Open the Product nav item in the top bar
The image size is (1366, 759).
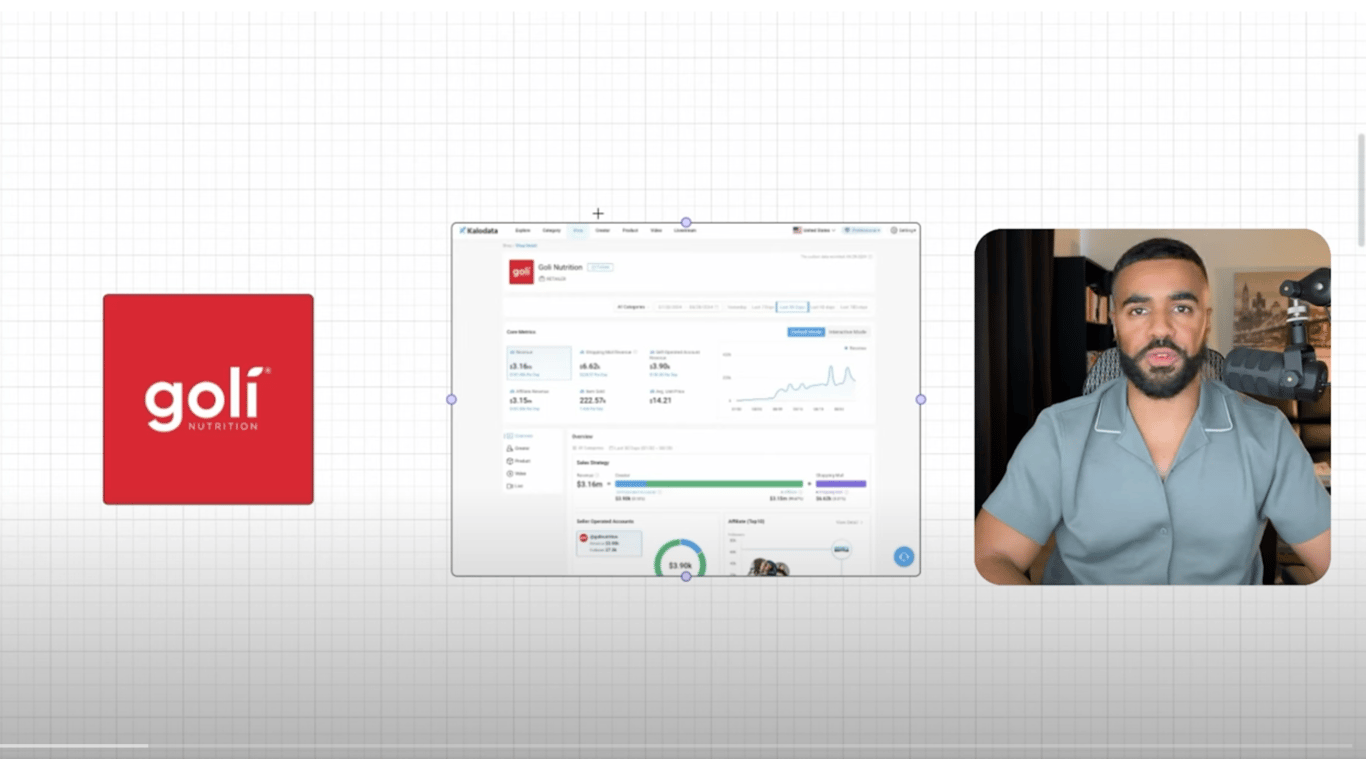pyautogui.click(x=630, y=230)
